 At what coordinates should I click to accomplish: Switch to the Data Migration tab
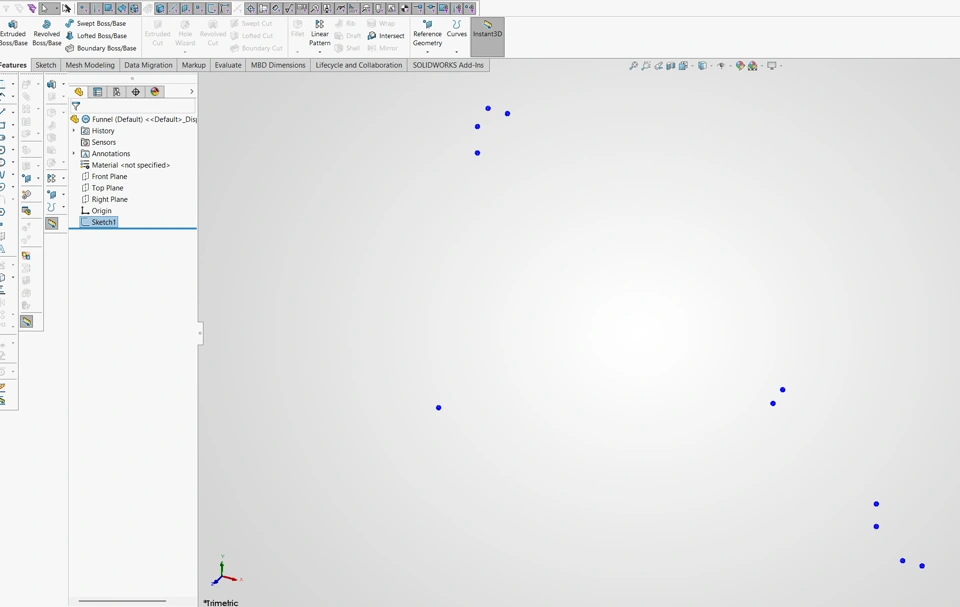pos(148,65)
